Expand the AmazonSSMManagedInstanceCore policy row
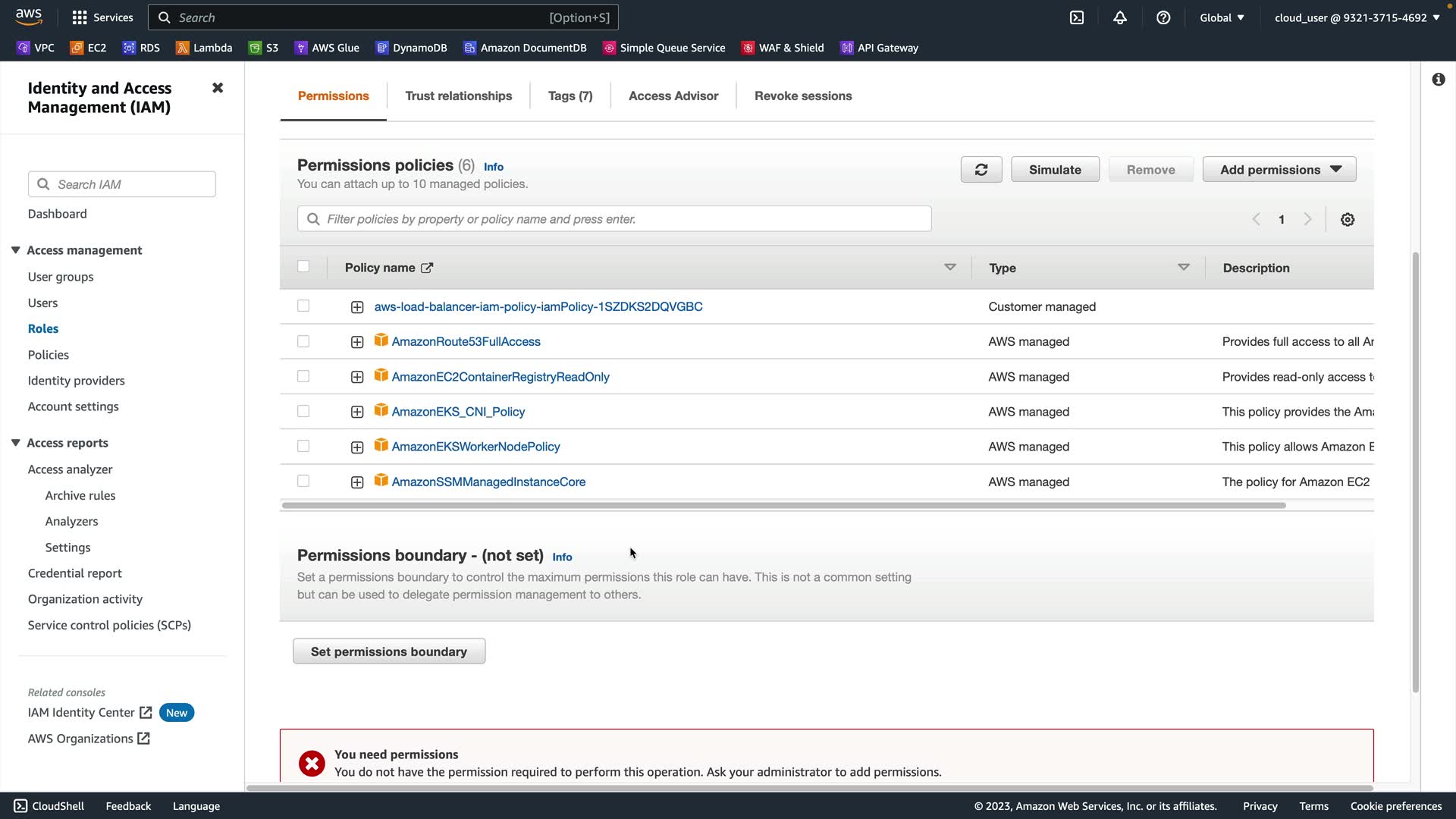This screenshot has width=1456, height=819. click(x=357, y=482)
